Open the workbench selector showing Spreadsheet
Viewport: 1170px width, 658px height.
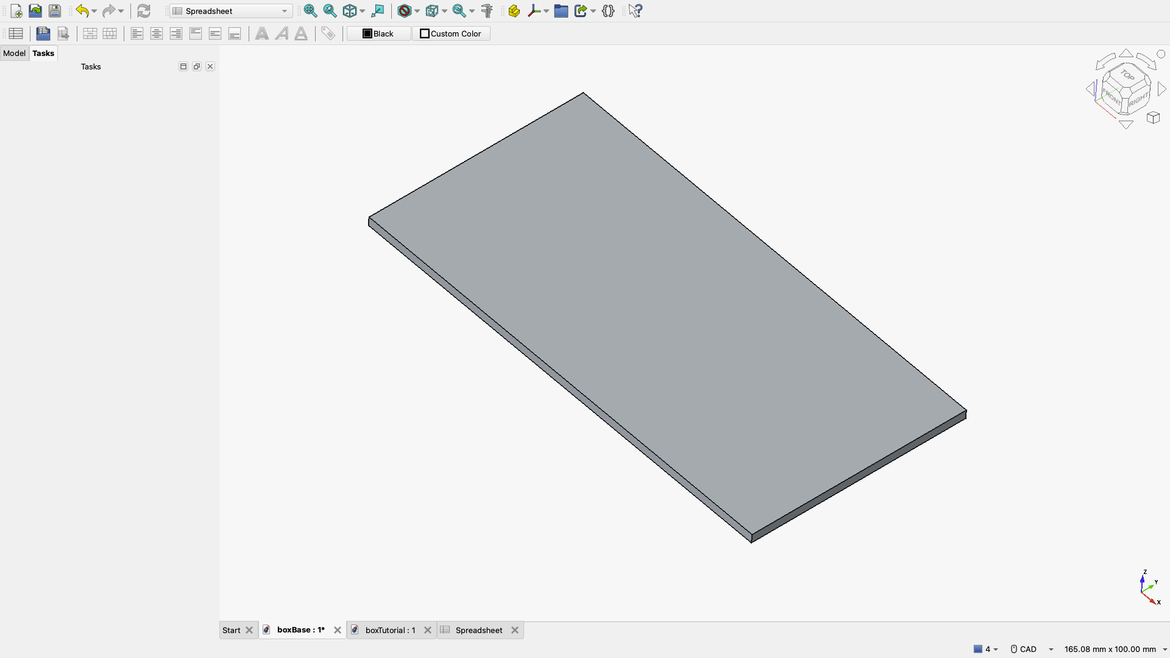tap(228, 10)
